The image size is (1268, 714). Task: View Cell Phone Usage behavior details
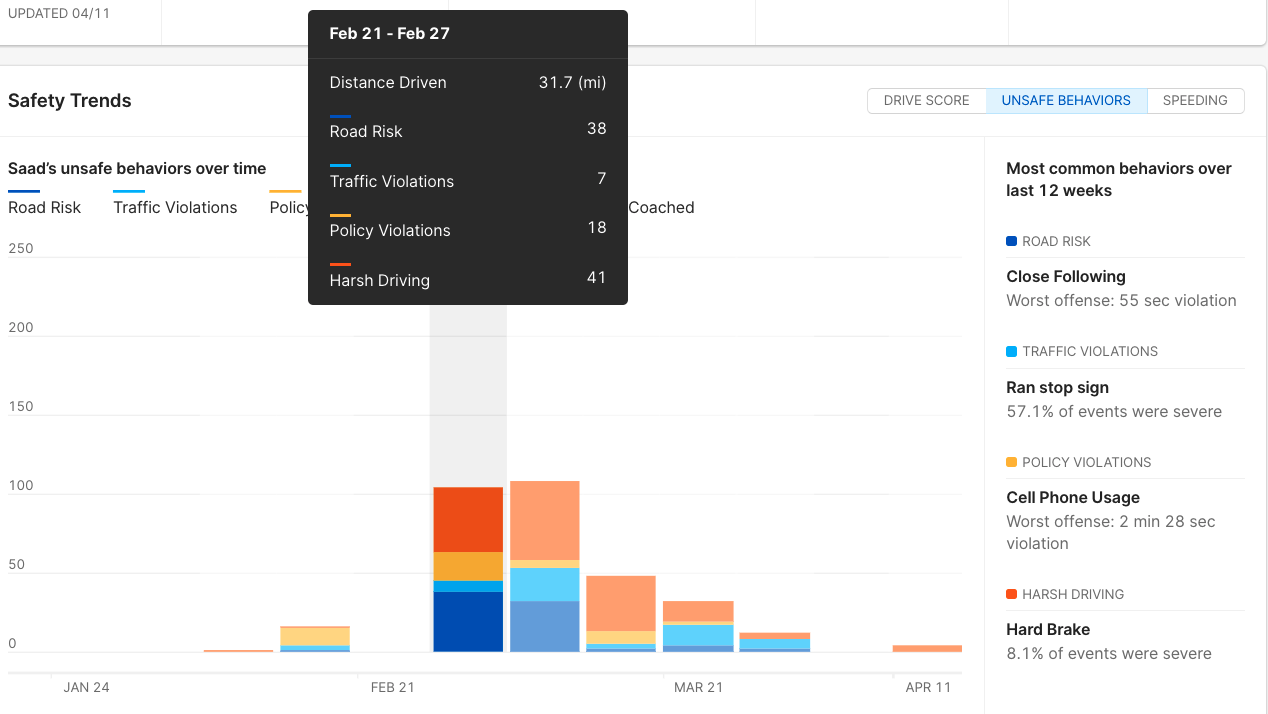pyautogui.click(x=1072, y=498)
